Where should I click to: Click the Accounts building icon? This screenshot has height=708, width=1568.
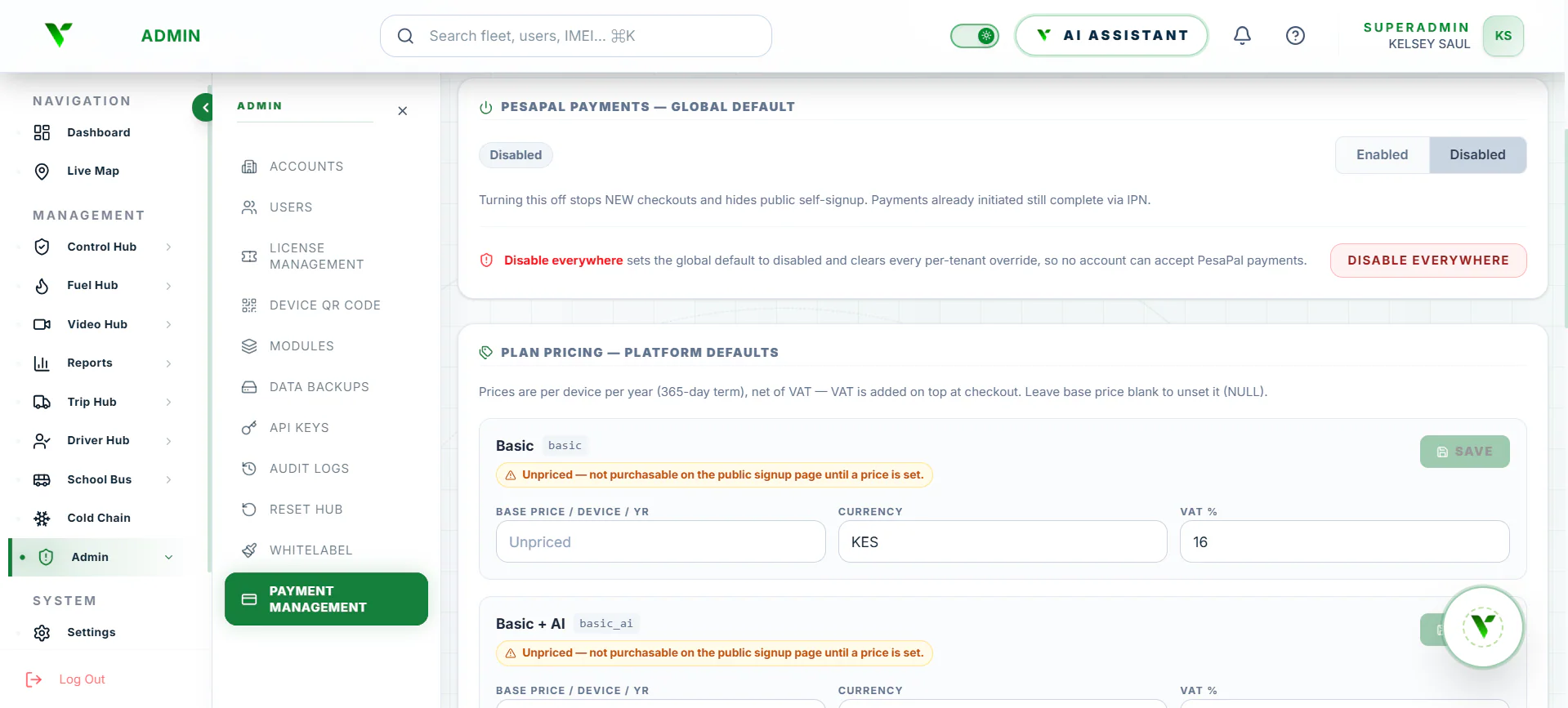click(x=249, y=167)
